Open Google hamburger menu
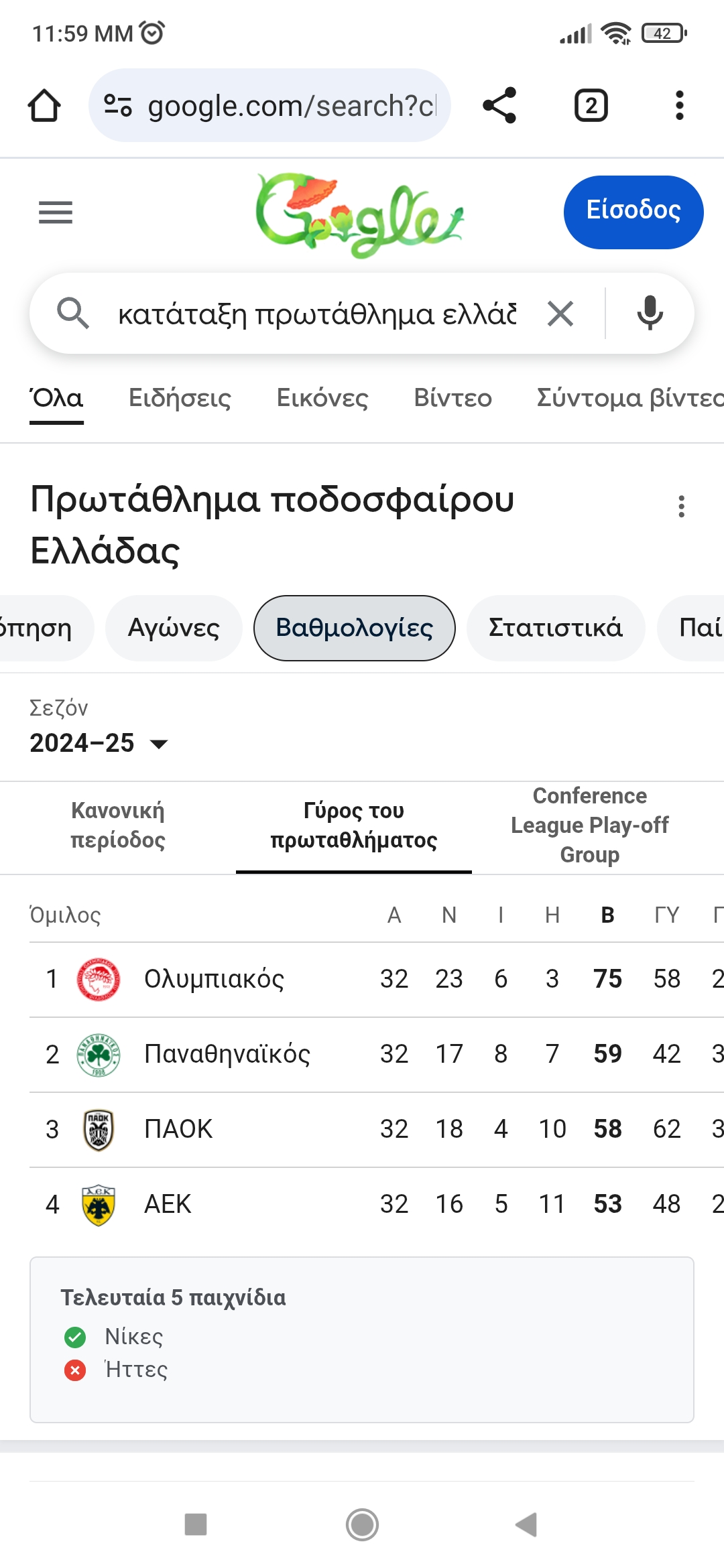This screenshot has width=724, height=1568. (56, 212)
